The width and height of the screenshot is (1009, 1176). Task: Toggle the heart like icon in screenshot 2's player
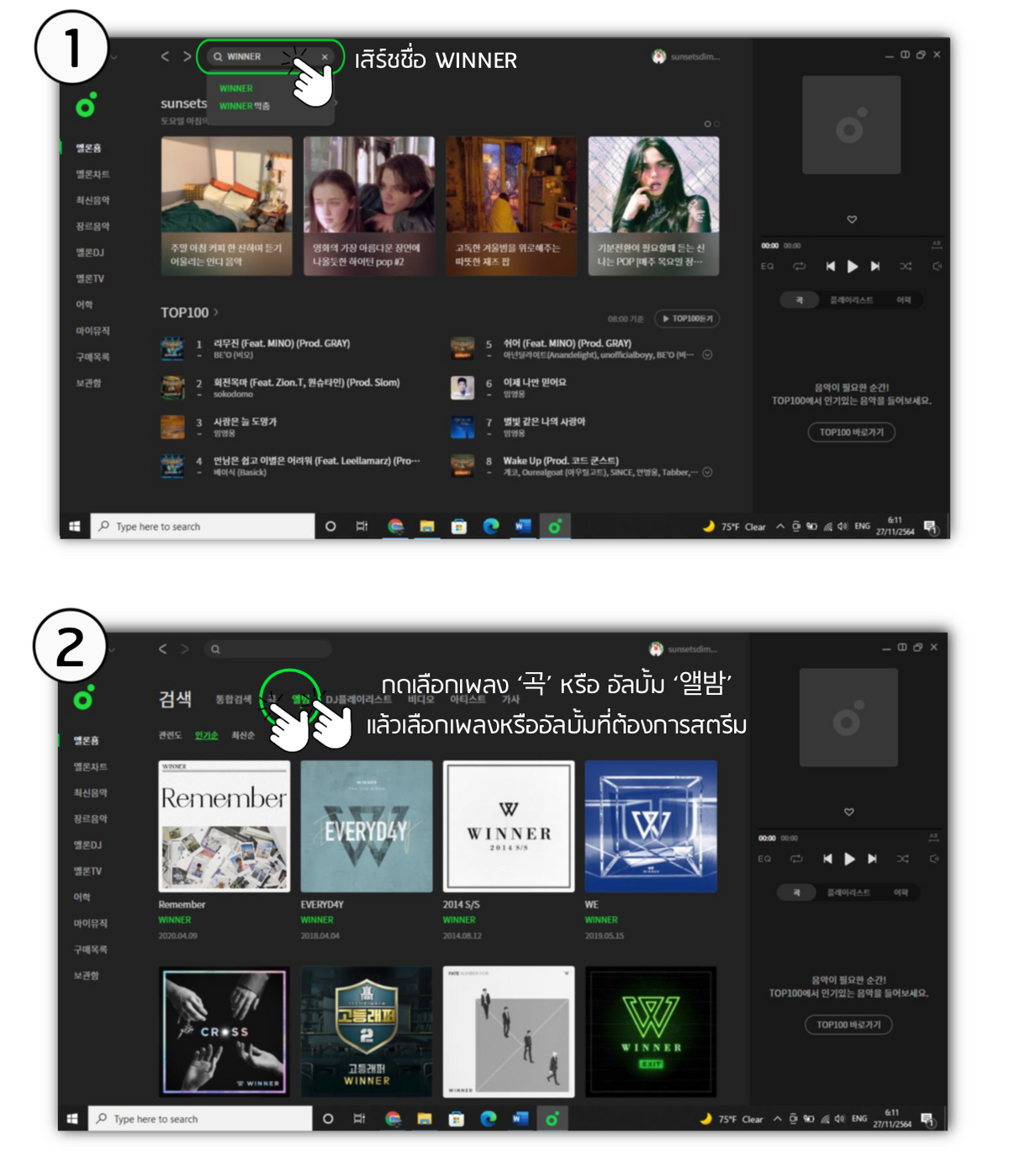coord(849,812)
